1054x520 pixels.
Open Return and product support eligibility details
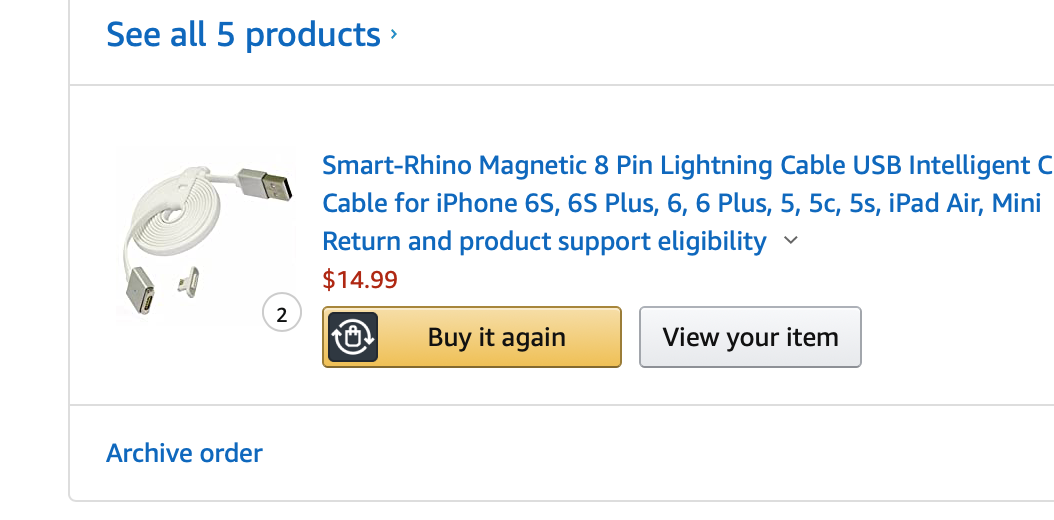544,241
